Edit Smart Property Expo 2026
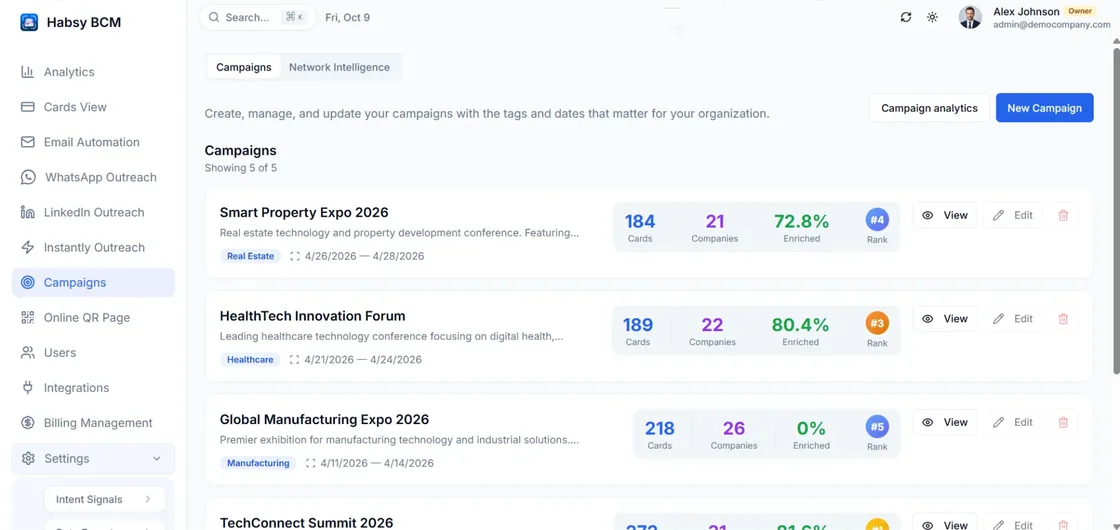The image size is (1120, 530). click(x=1012, y=215)
